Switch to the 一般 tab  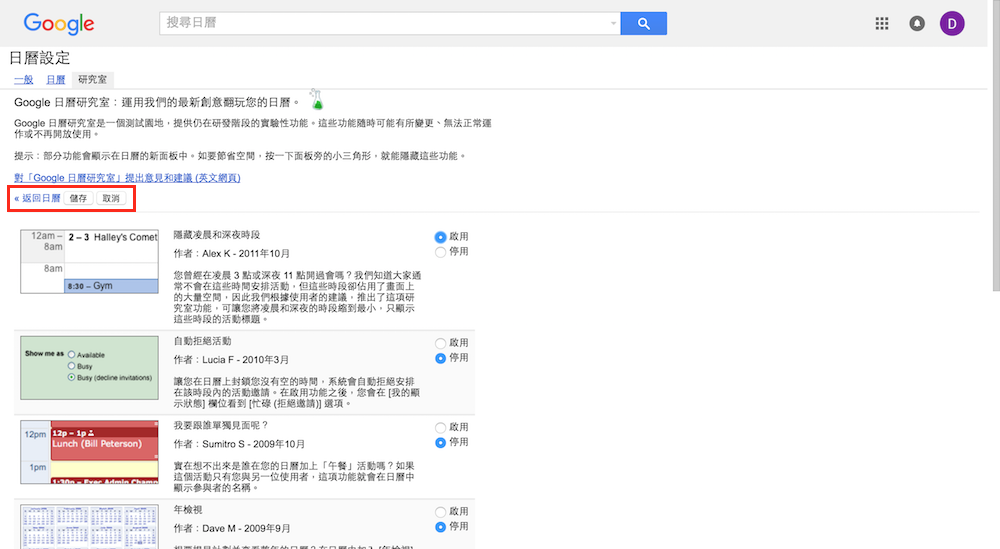click(x=23, y=79)
